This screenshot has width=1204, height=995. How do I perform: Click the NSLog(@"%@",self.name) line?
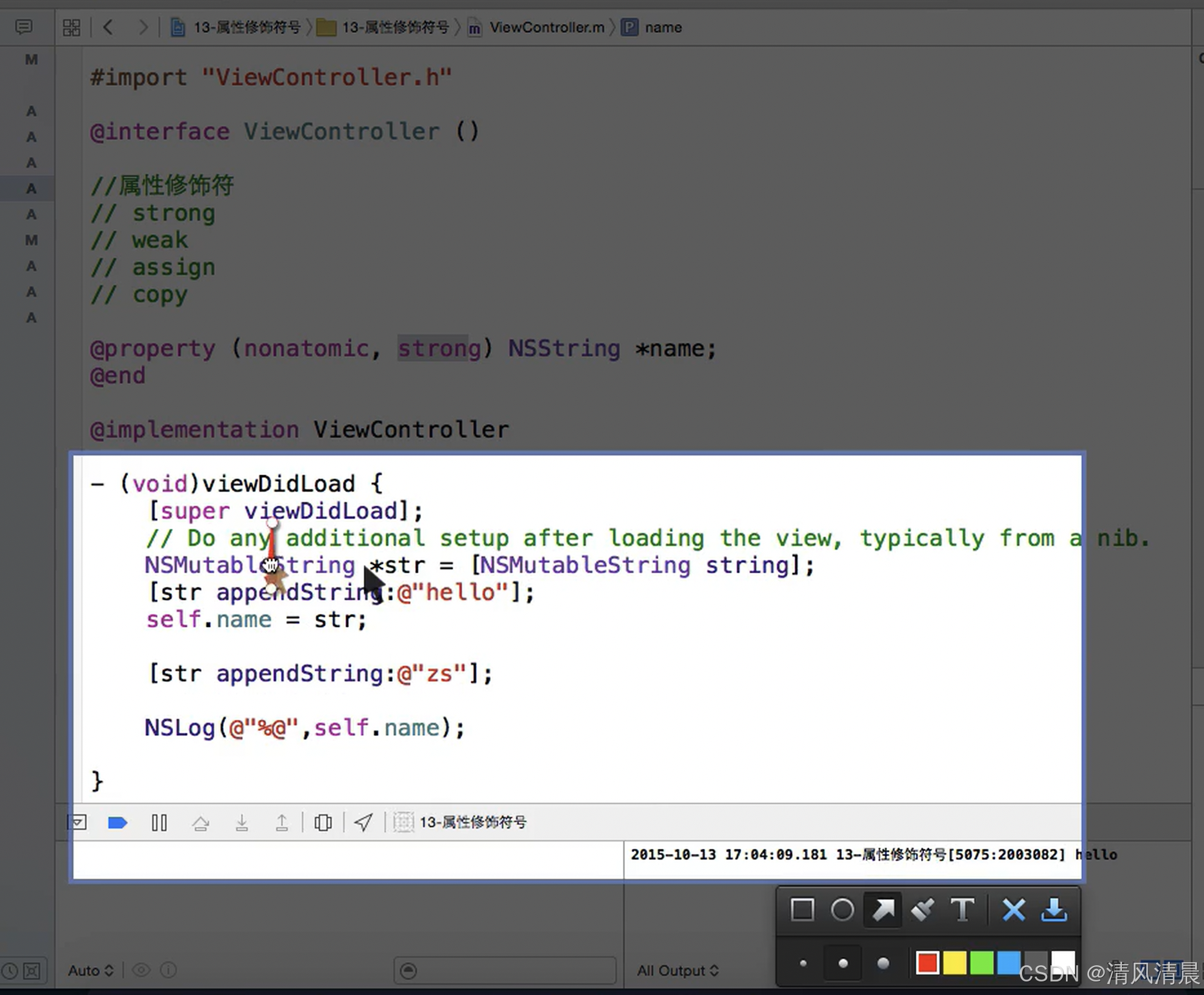click(305, 728)
